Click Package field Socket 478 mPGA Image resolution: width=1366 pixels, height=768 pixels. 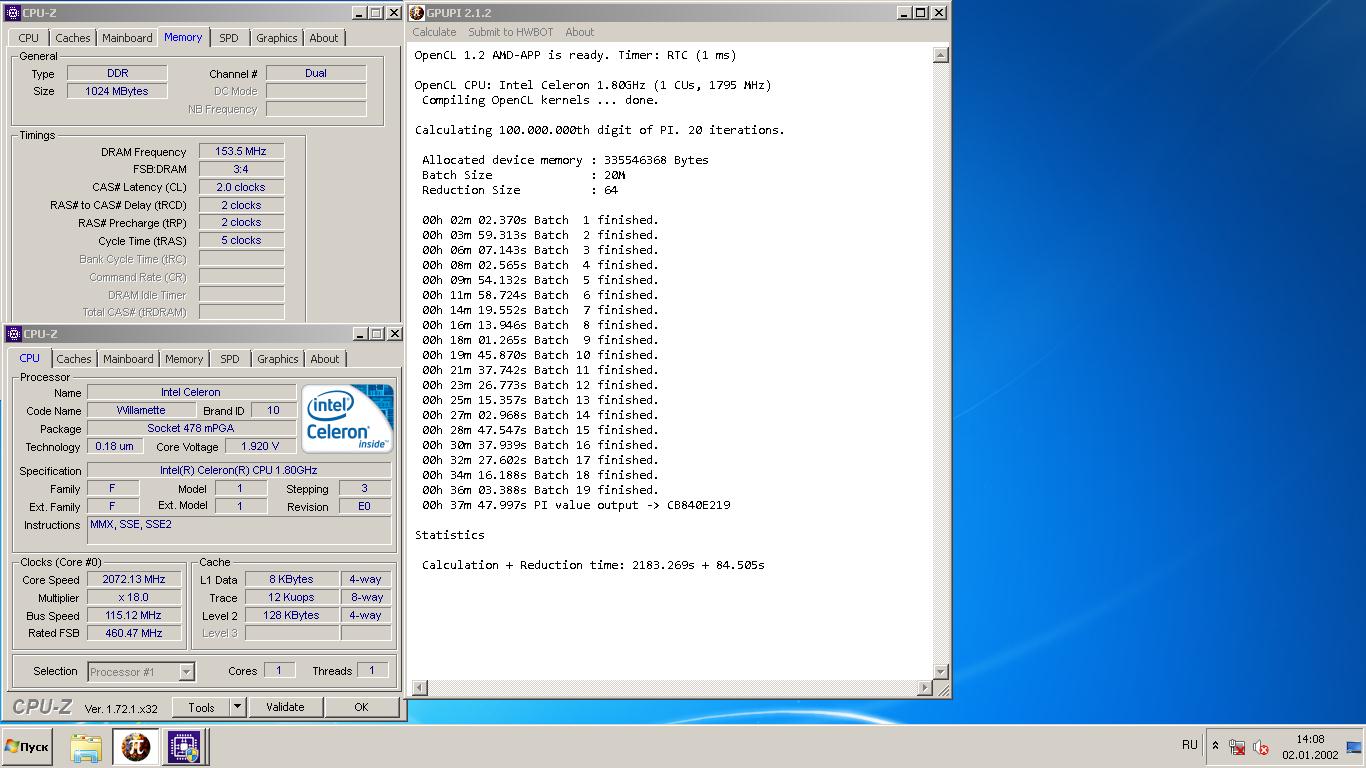191,428
